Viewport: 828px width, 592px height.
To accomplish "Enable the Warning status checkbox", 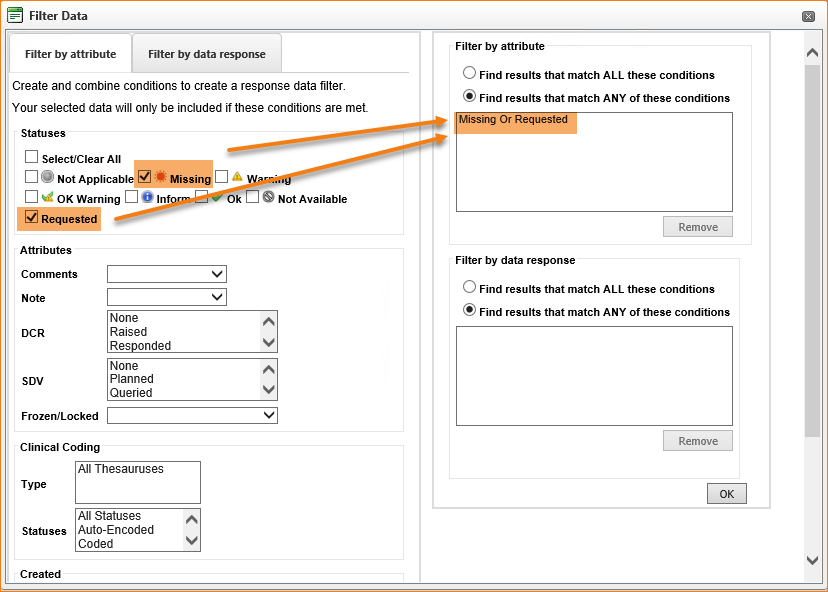I will coord(221,176).
